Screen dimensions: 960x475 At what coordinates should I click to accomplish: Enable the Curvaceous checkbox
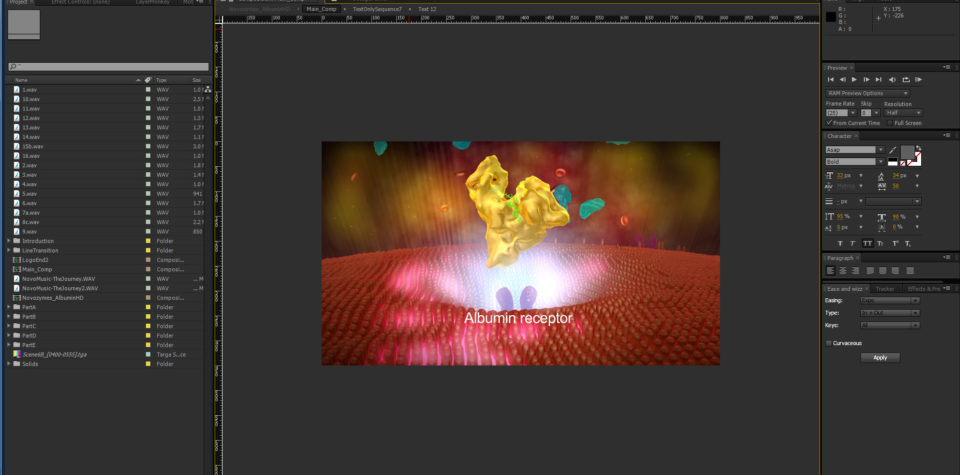click(x=829, y=342)
